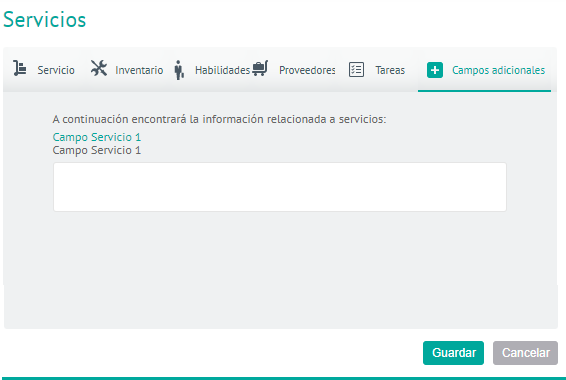This screenshot has width=566, height=380.
Task: Save changes with the Guardar button
Action: [453, 353]
